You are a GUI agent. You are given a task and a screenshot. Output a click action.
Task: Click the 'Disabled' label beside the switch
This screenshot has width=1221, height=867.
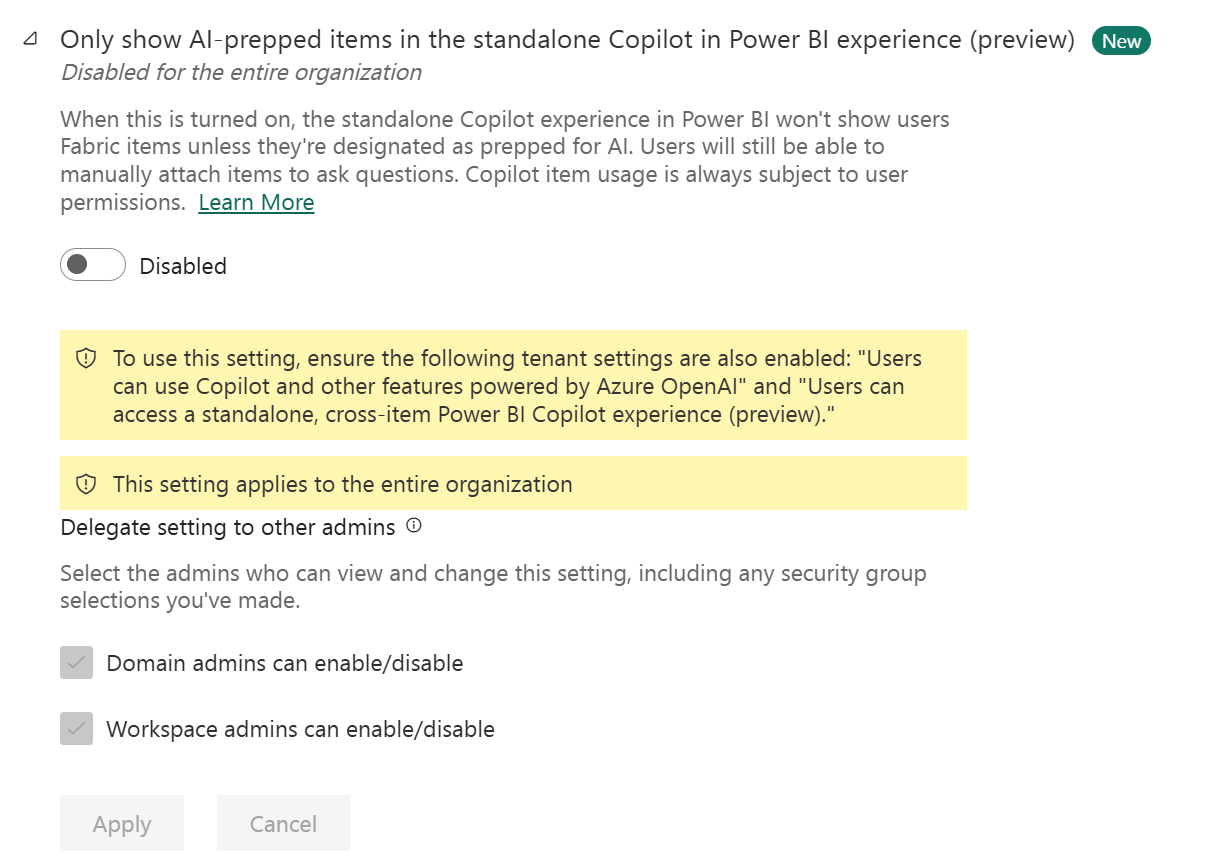183,266
